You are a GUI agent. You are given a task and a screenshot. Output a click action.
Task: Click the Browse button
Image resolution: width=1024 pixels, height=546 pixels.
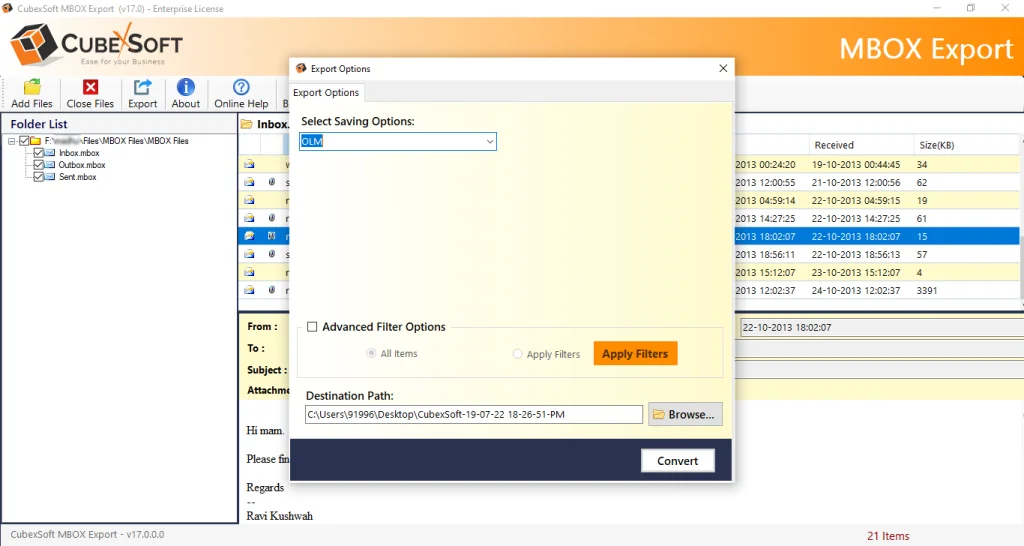tap(685, 414)
